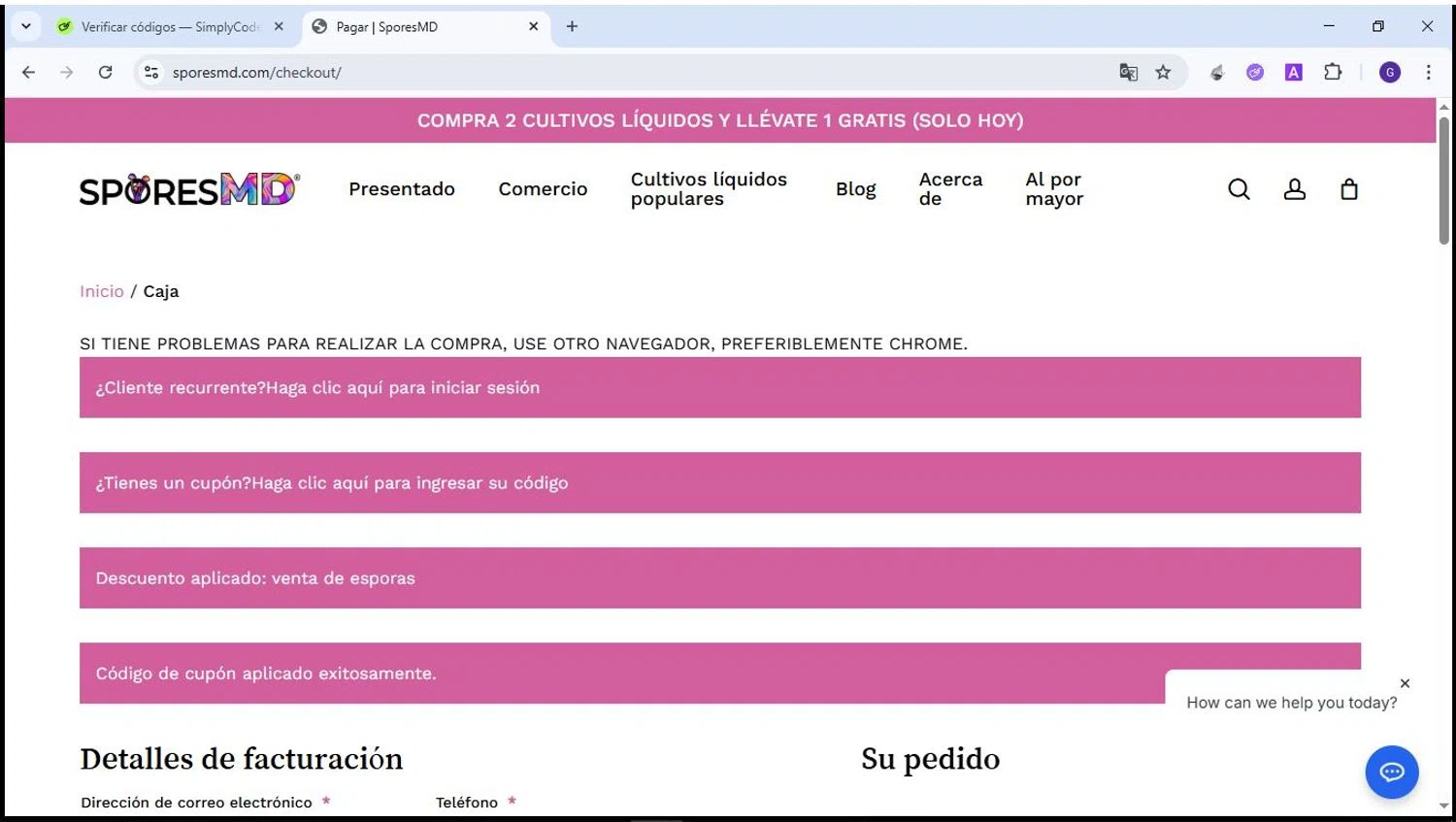Open the tab search dropdown arrow
This screenshot has height=822, width=1456.
pyautogui.click(x=26, y=26)
